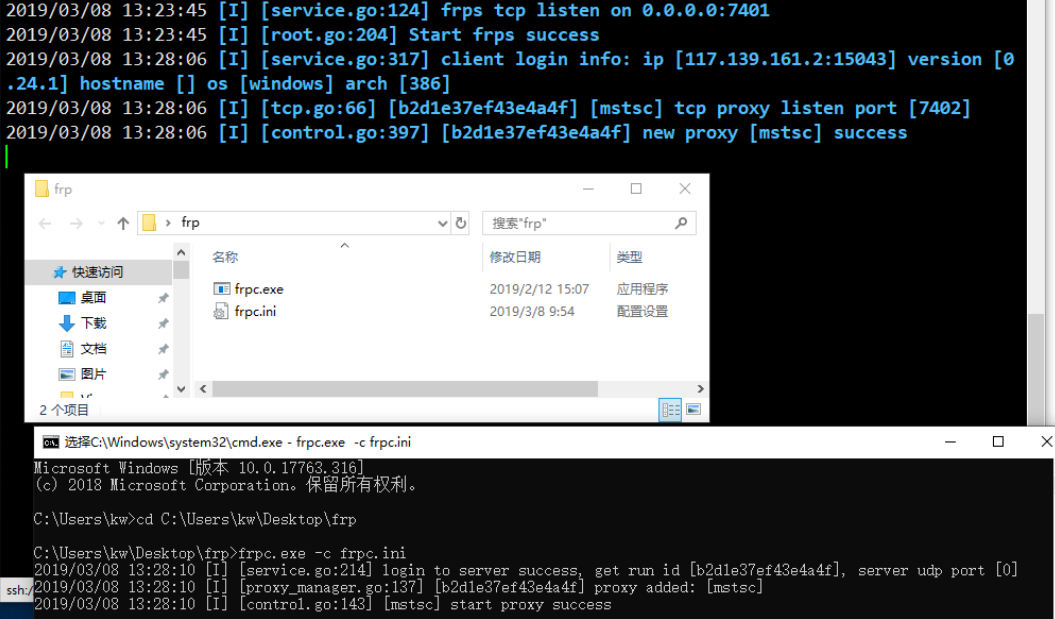This screenshot has width=1055, height=619.
Task: Open 文档 in navigation pane
Action: coord(94,349)
